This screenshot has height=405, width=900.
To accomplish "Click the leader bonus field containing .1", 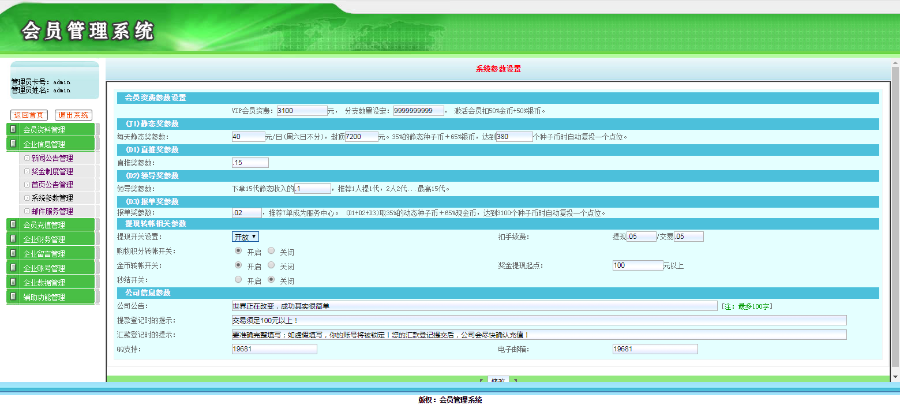I will coord(312,188).
